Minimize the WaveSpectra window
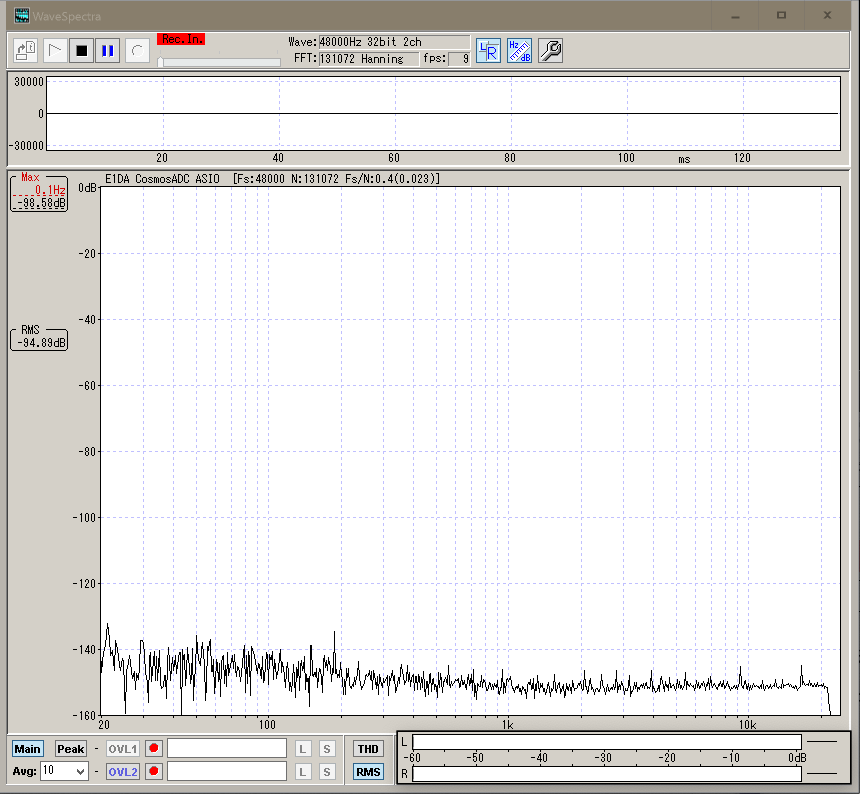This screenshot has height=794, width=860. pyautogui.click(x=735, y=16)
